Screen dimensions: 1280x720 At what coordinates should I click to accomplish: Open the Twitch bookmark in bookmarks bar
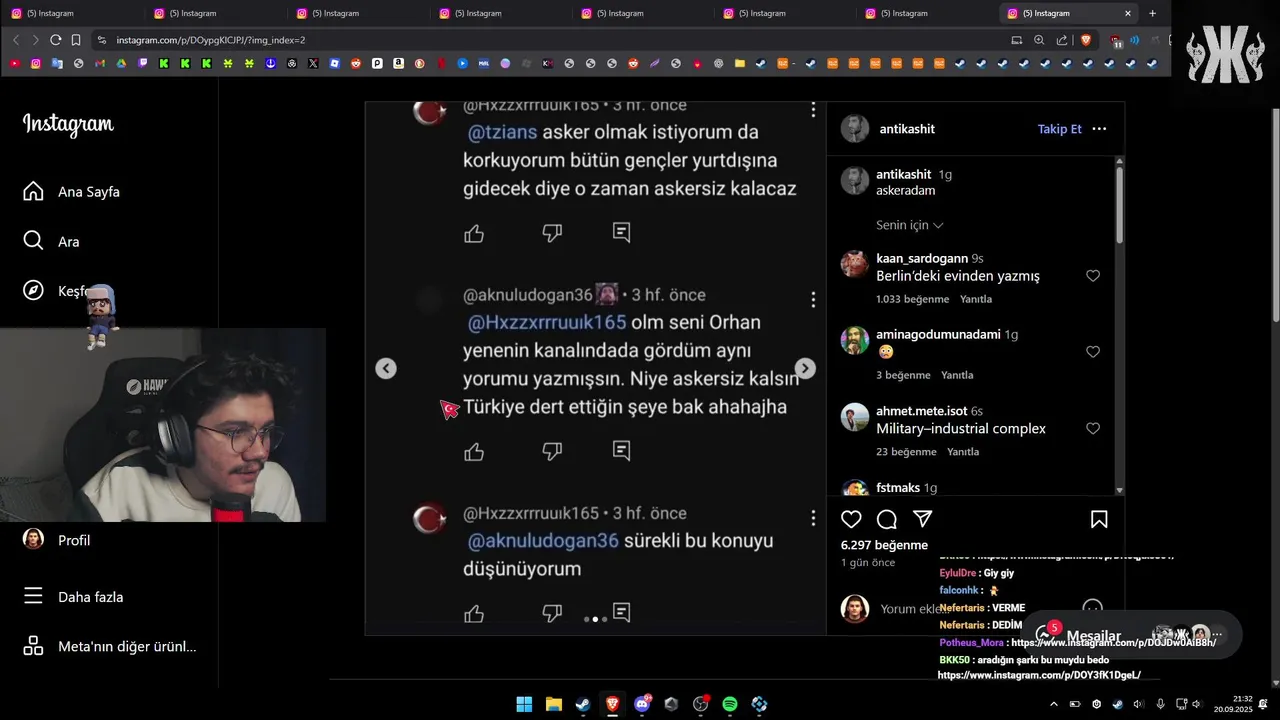pyautogui.click(x=143, y=63)
